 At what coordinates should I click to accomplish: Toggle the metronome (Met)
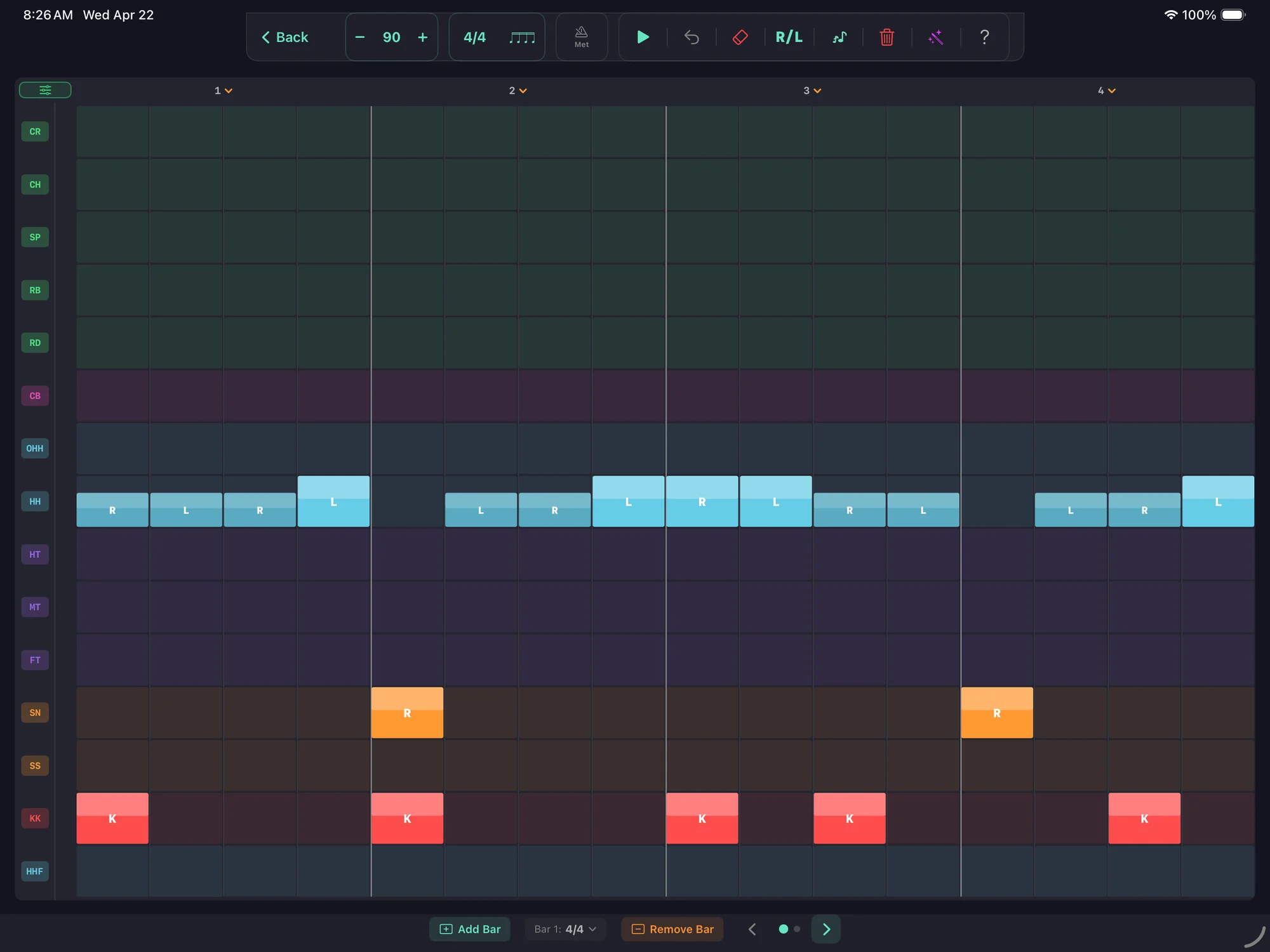[582, 37]
